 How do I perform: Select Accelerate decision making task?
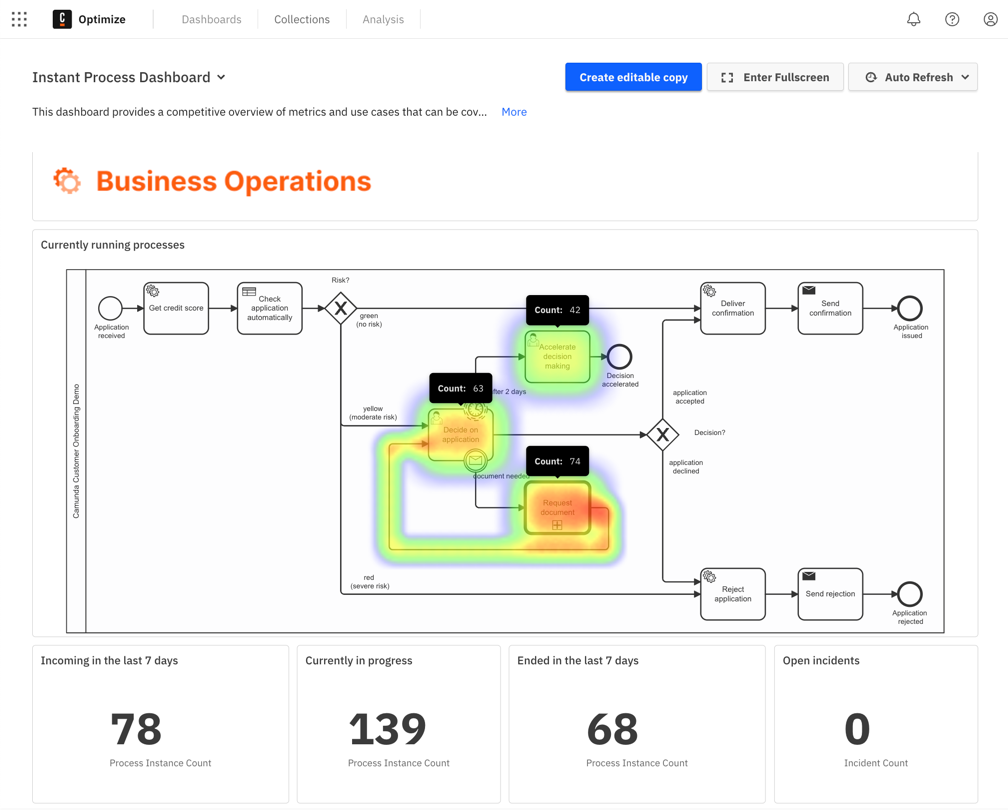557,357
